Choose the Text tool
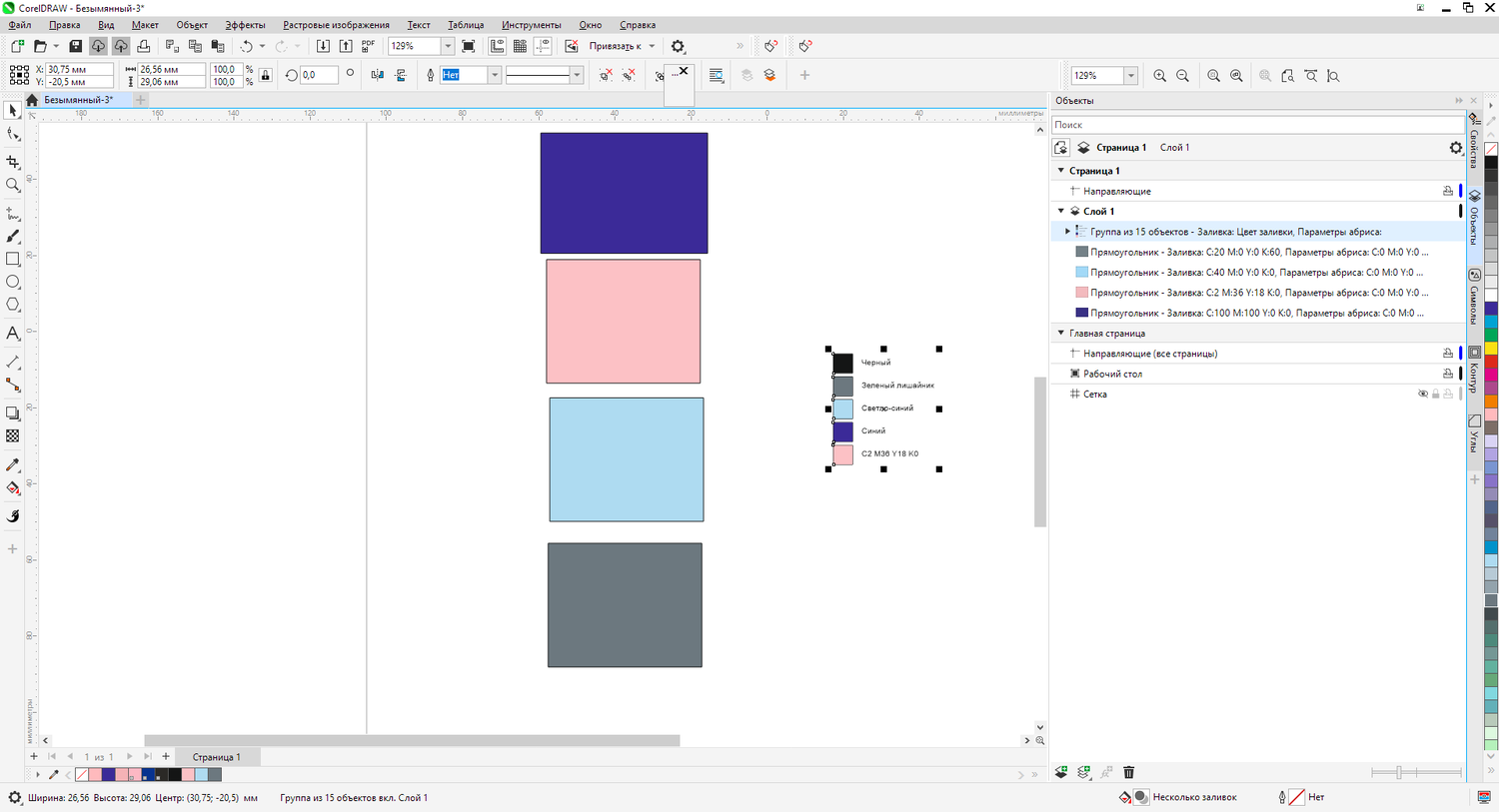The image size is (1499, 812). 13,334
